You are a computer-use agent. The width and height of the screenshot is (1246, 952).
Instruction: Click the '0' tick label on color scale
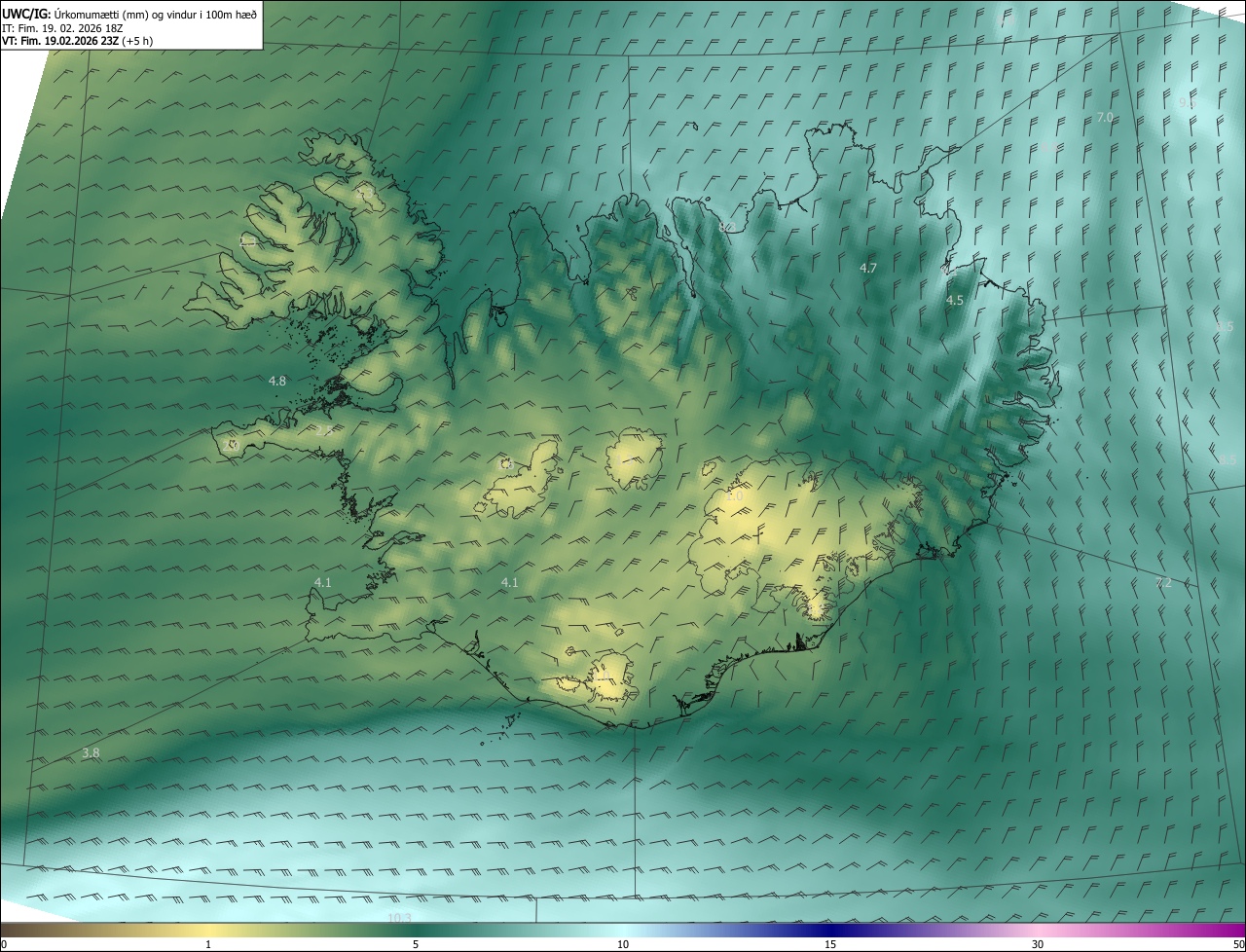pos(4,944)
